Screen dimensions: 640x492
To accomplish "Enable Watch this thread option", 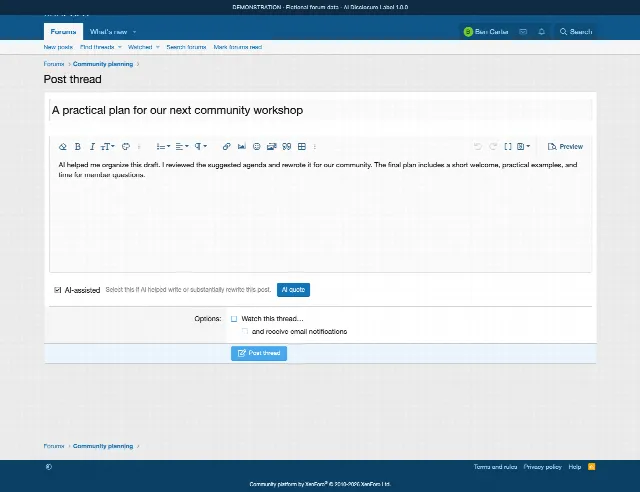I will 234,319.
